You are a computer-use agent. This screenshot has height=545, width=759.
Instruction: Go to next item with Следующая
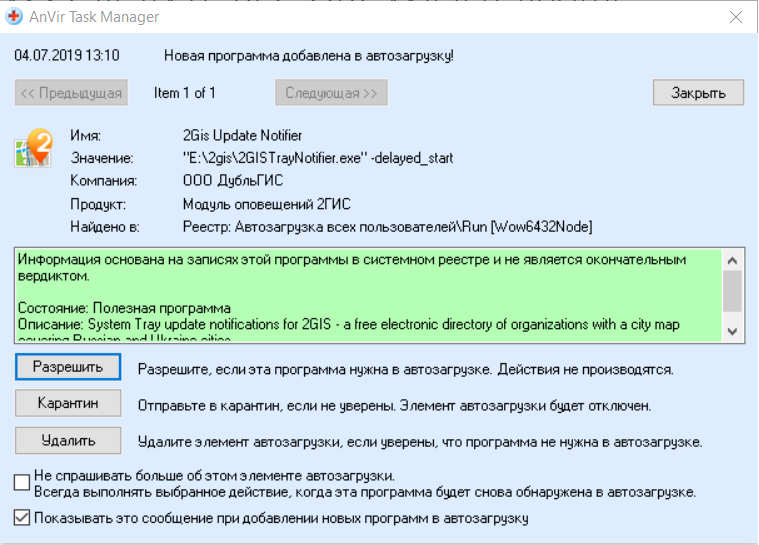coord(331,92)
